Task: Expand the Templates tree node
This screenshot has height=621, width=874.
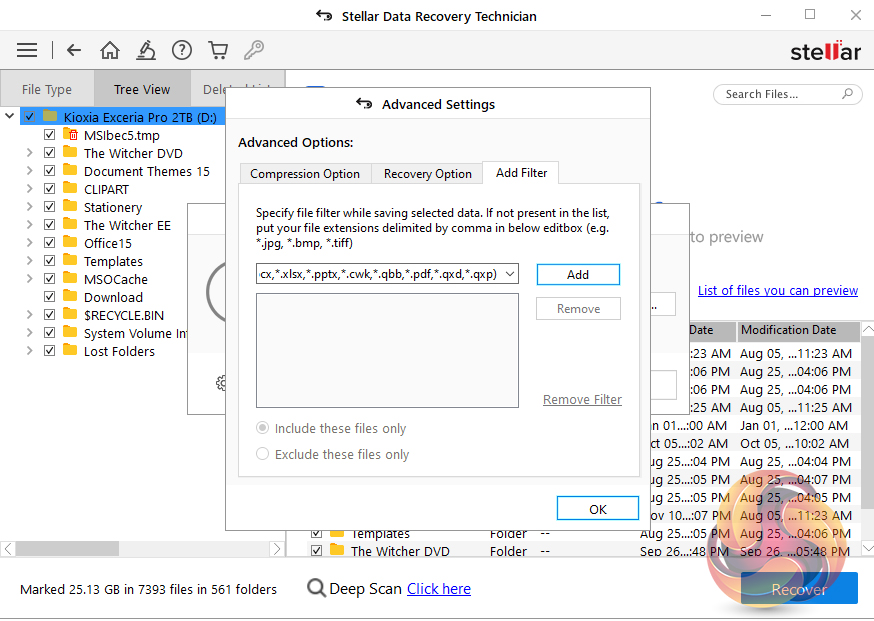Action: click(x=30, y=261)
